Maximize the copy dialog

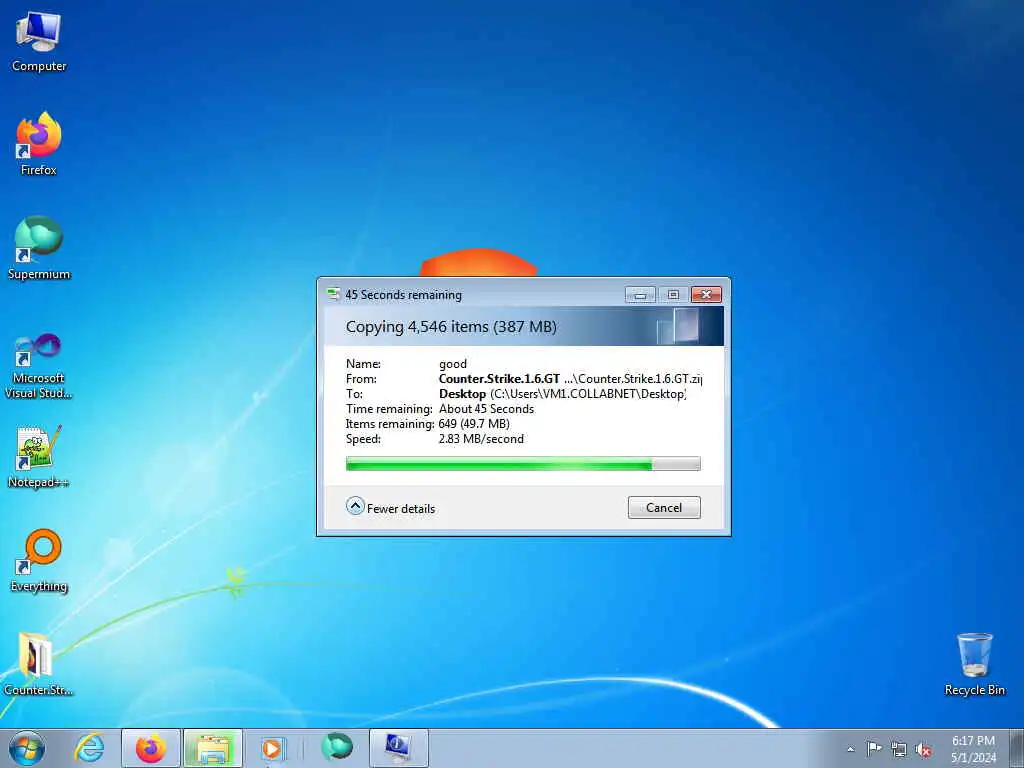(673, 295)
